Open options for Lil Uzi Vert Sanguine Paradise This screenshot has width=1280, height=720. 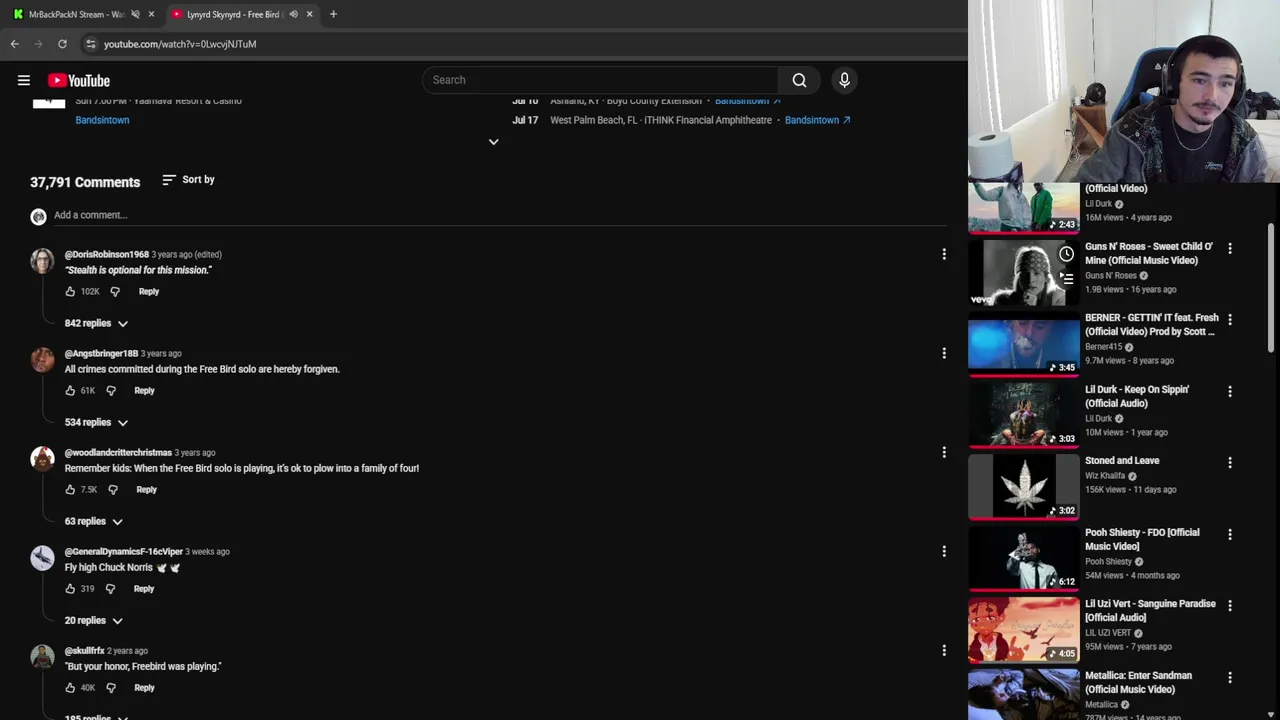pos(1230,605)
